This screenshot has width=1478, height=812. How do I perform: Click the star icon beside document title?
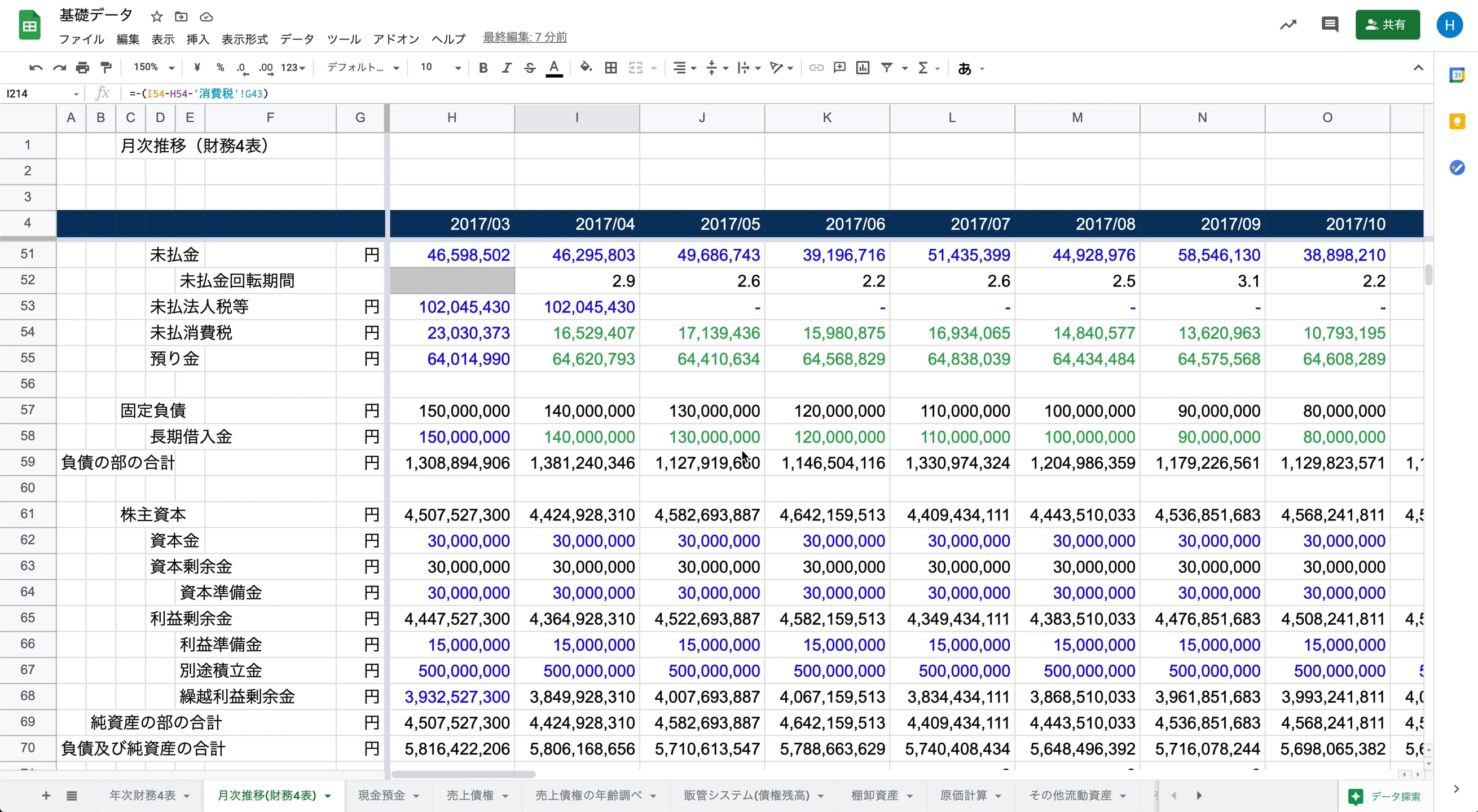(157, 16)
